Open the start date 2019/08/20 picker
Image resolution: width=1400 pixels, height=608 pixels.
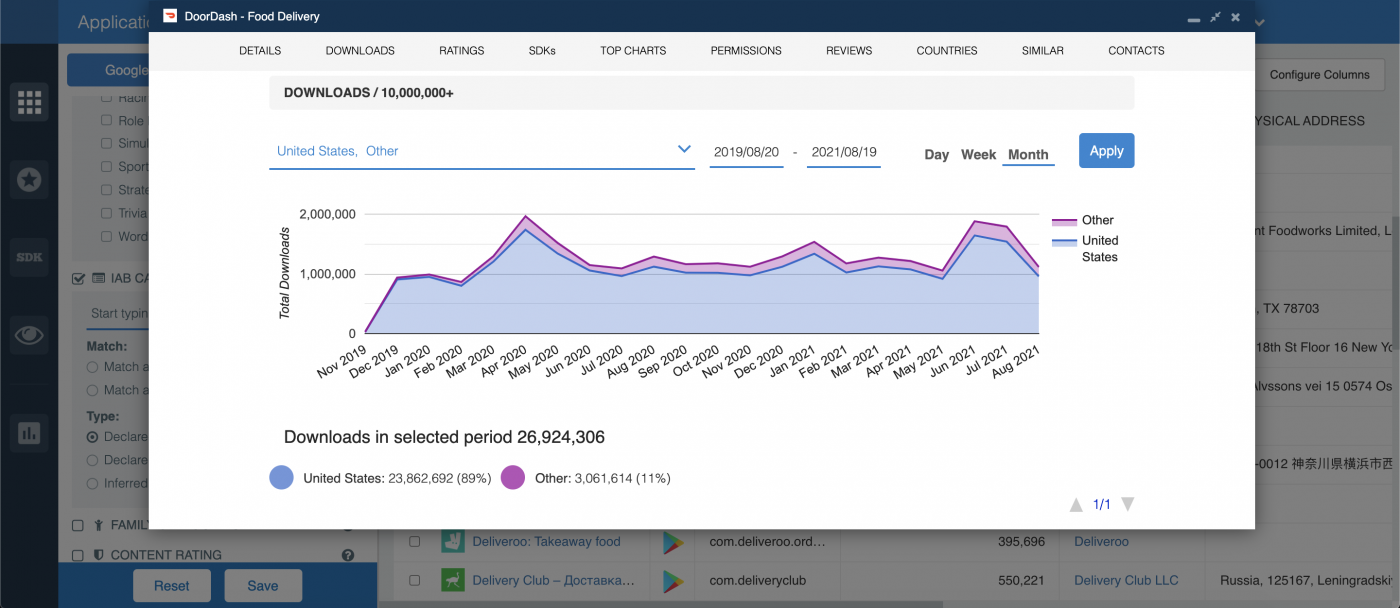[x=746, y=152]
